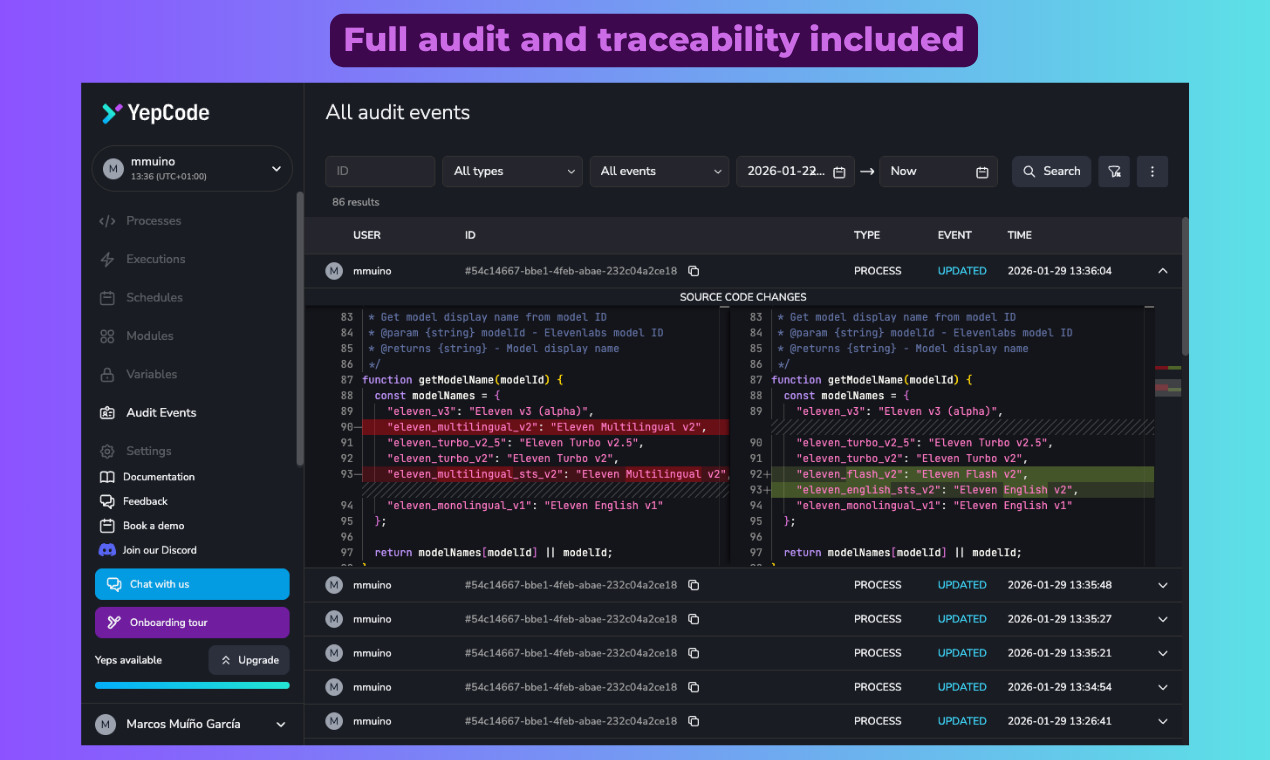Screen dimensions: 1270x760
Task: Expand the 13:35:48 audit event row
Action: pyautogui.click(x=1162, y=585)
